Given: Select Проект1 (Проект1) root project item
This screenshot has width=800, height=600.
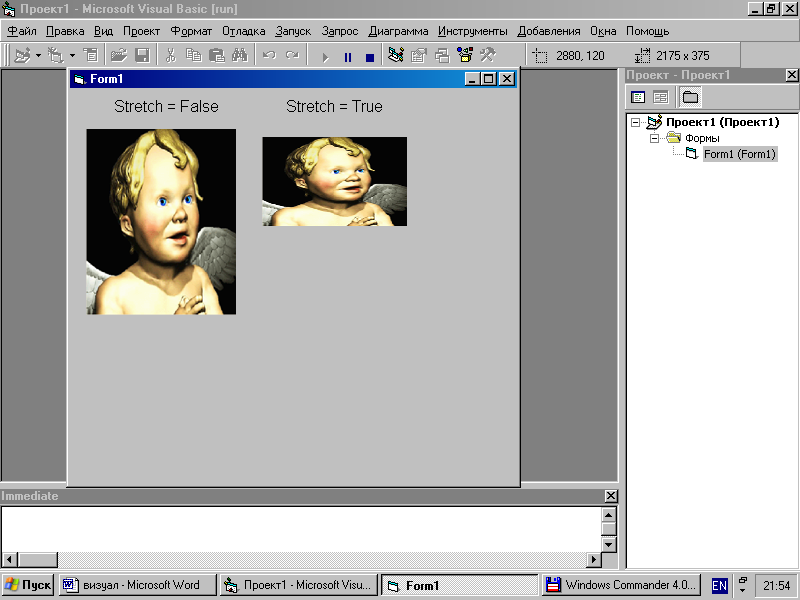Looking at the screenshot, I should [722, 122].
